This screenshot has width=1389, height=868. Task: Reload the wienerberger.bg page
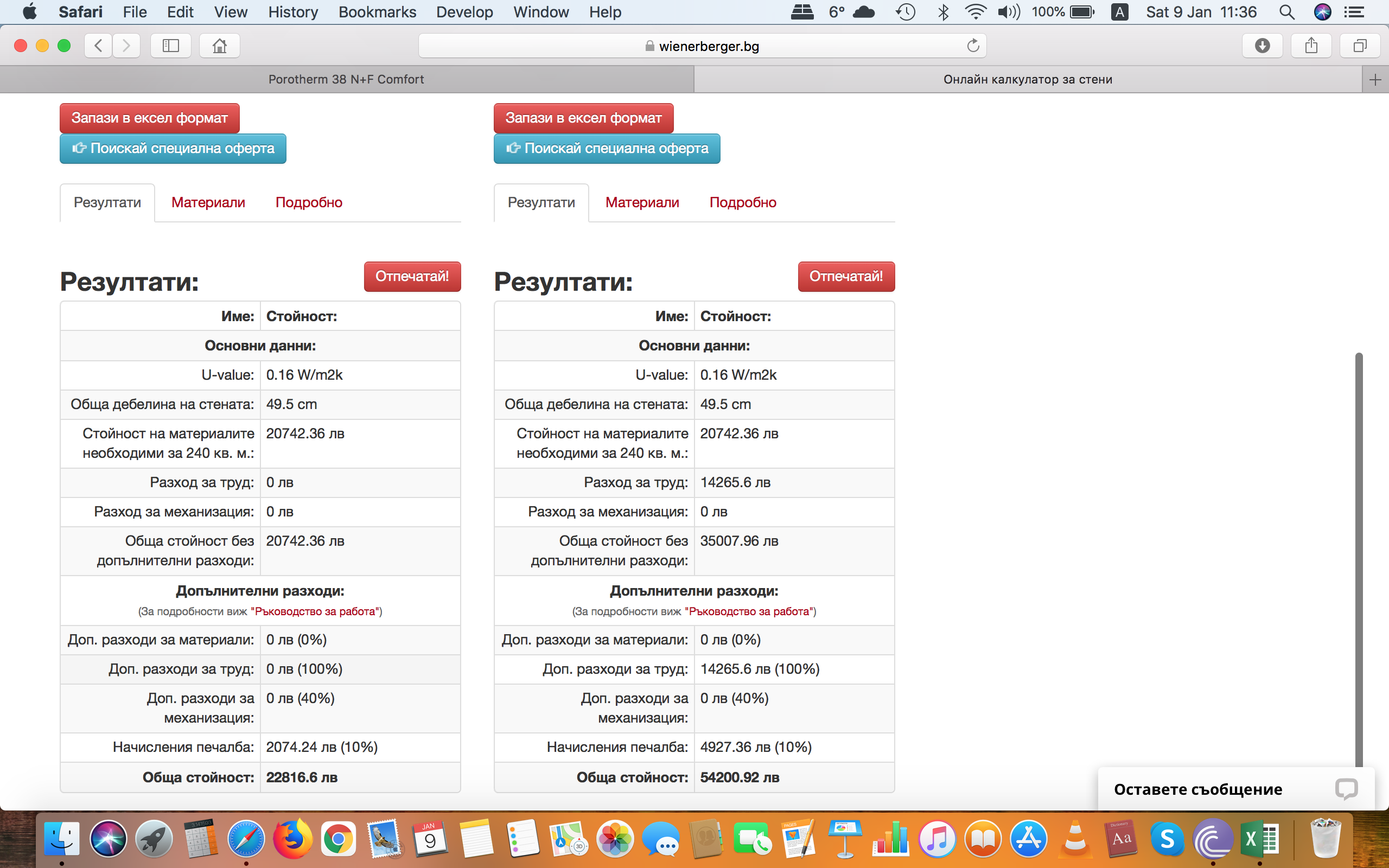click(972, 46)
